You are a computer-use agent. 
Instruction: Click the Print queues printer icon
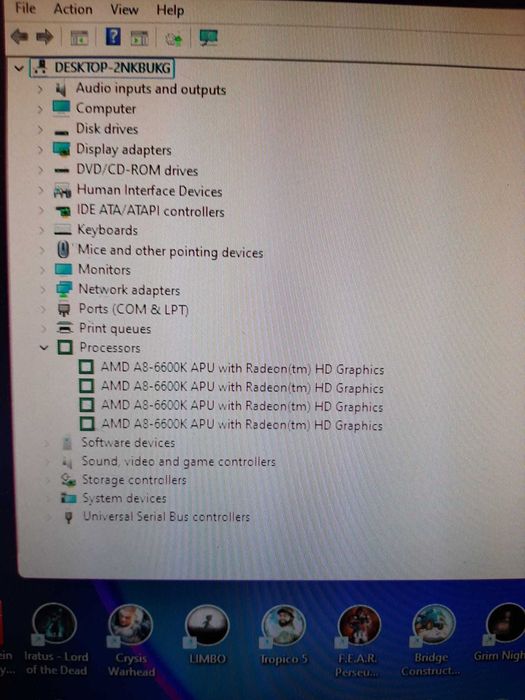(65, 328)
